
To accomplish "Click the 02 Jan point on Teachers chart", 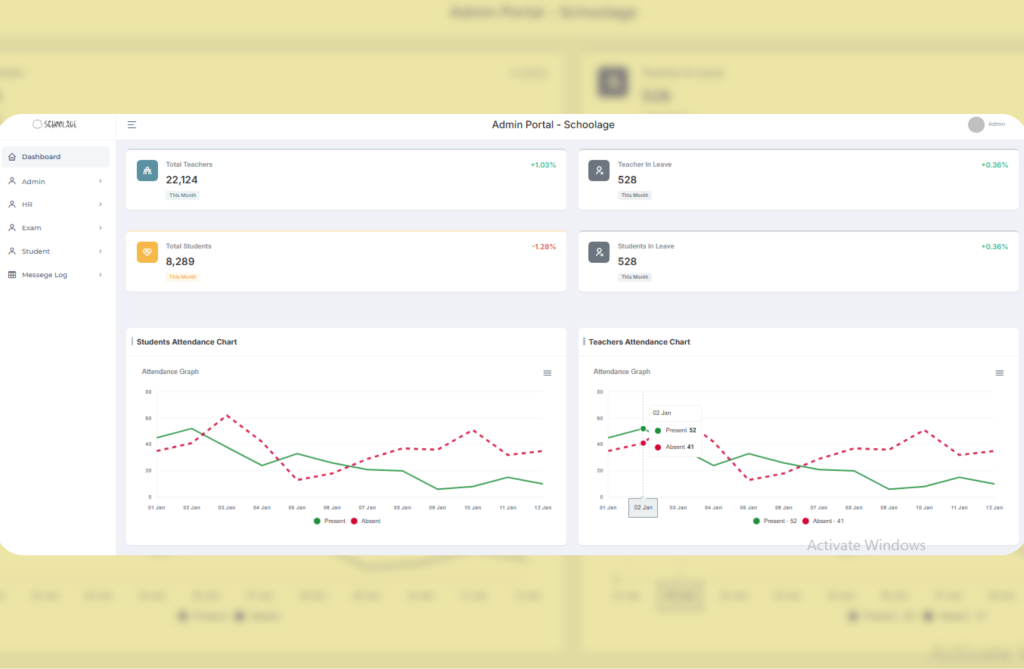I will 643,429.
